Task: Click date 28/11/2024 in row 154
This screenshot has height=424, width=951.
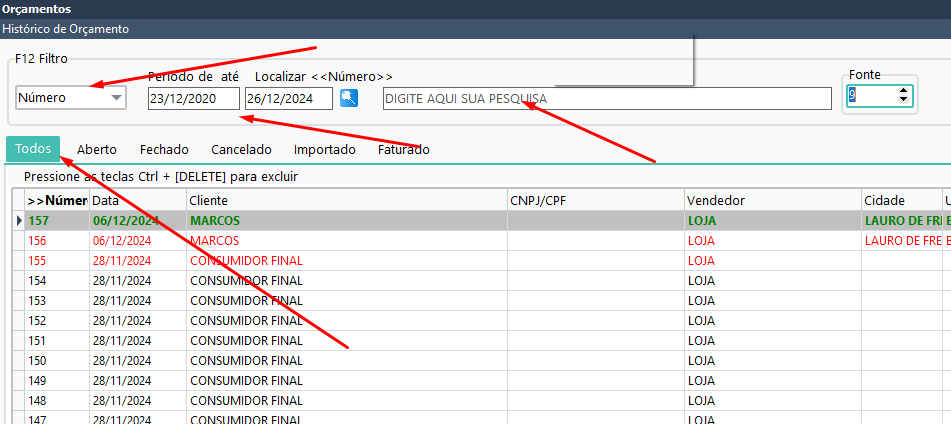Action: tap(122, 281)
